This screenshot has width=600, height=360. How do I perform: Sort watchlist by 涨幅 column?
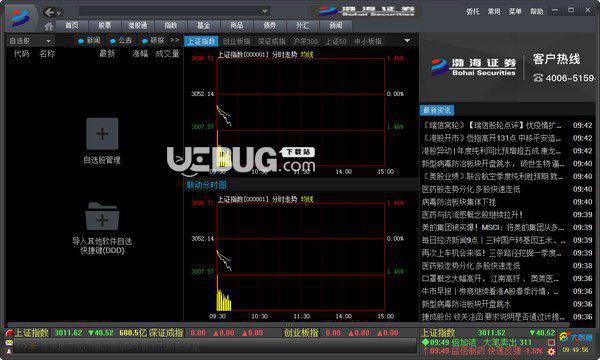[x=140, y=54]
